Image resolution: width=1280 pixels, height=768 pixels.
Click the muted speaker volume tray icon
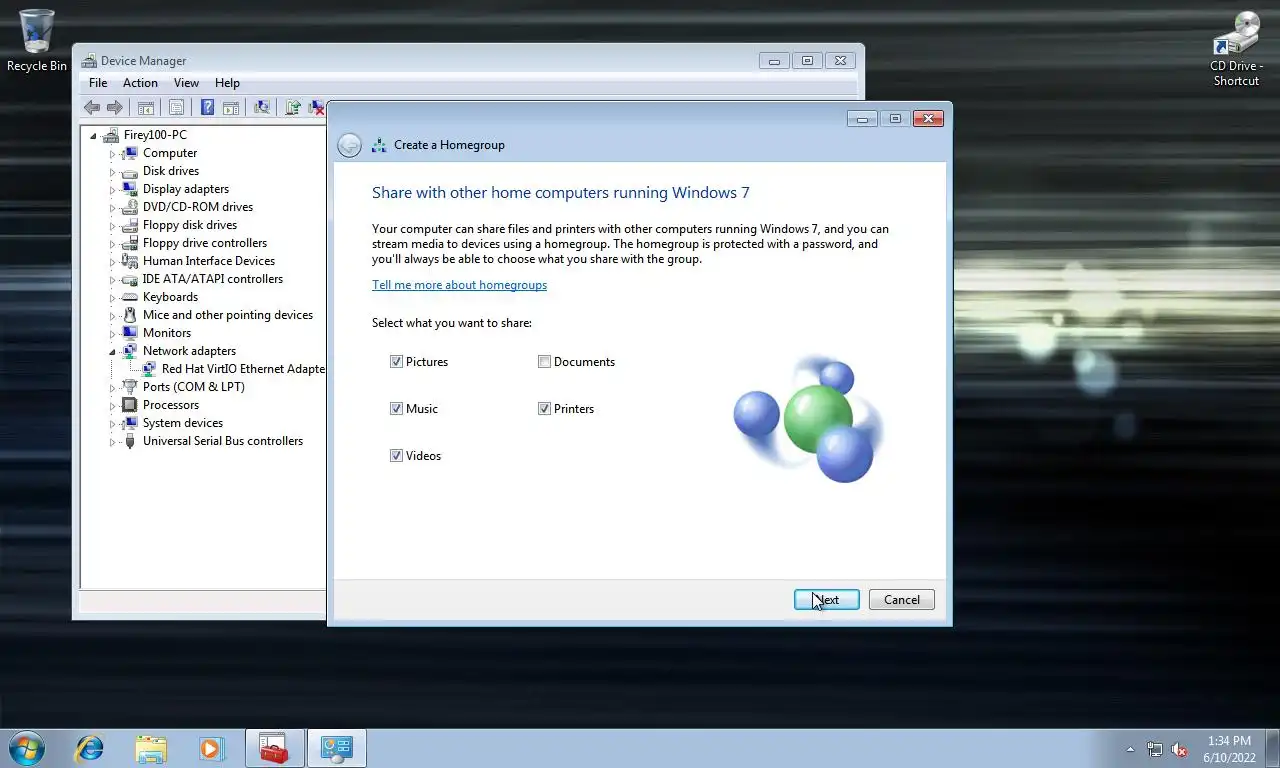(x=1180, y=749)
